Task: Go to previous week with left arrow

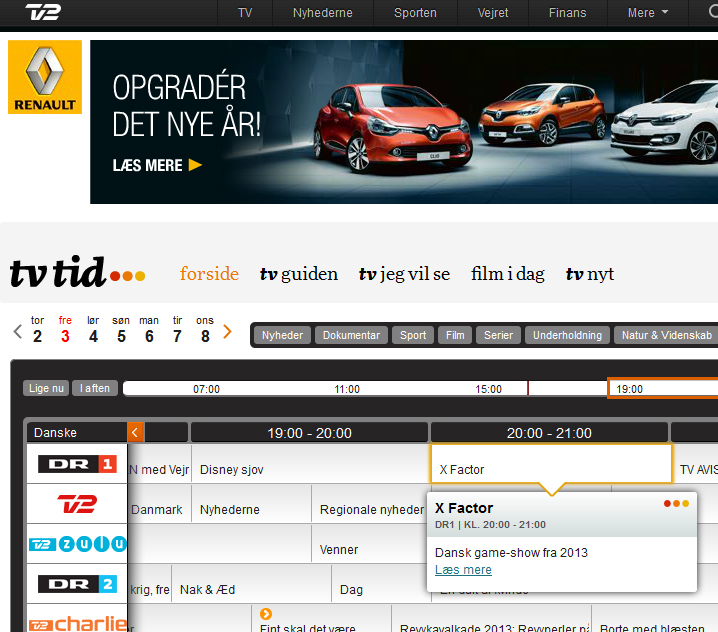Action: (x=18, y=331)
